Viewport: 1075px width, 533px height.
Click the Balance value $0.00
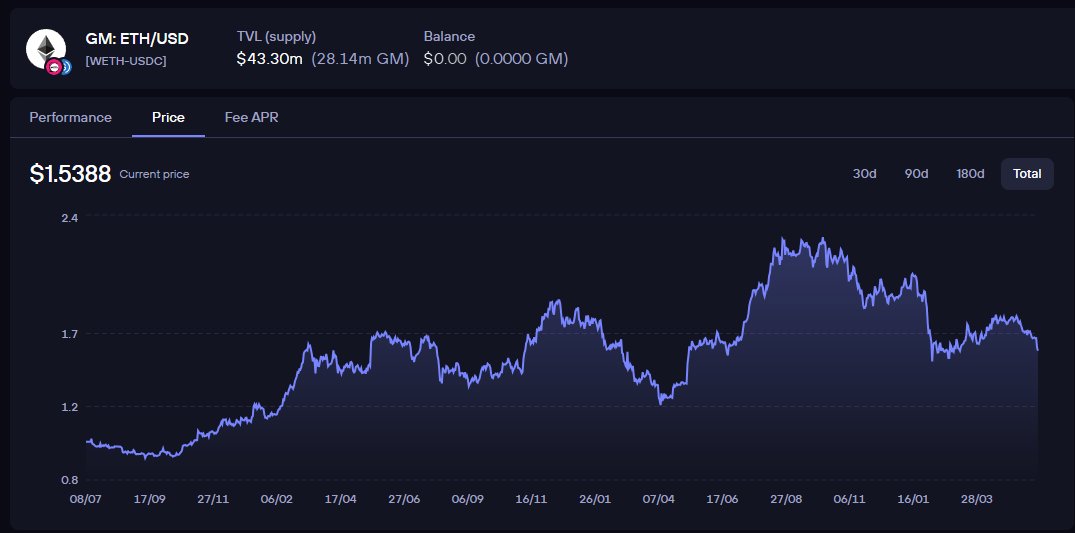pos(445,59)
